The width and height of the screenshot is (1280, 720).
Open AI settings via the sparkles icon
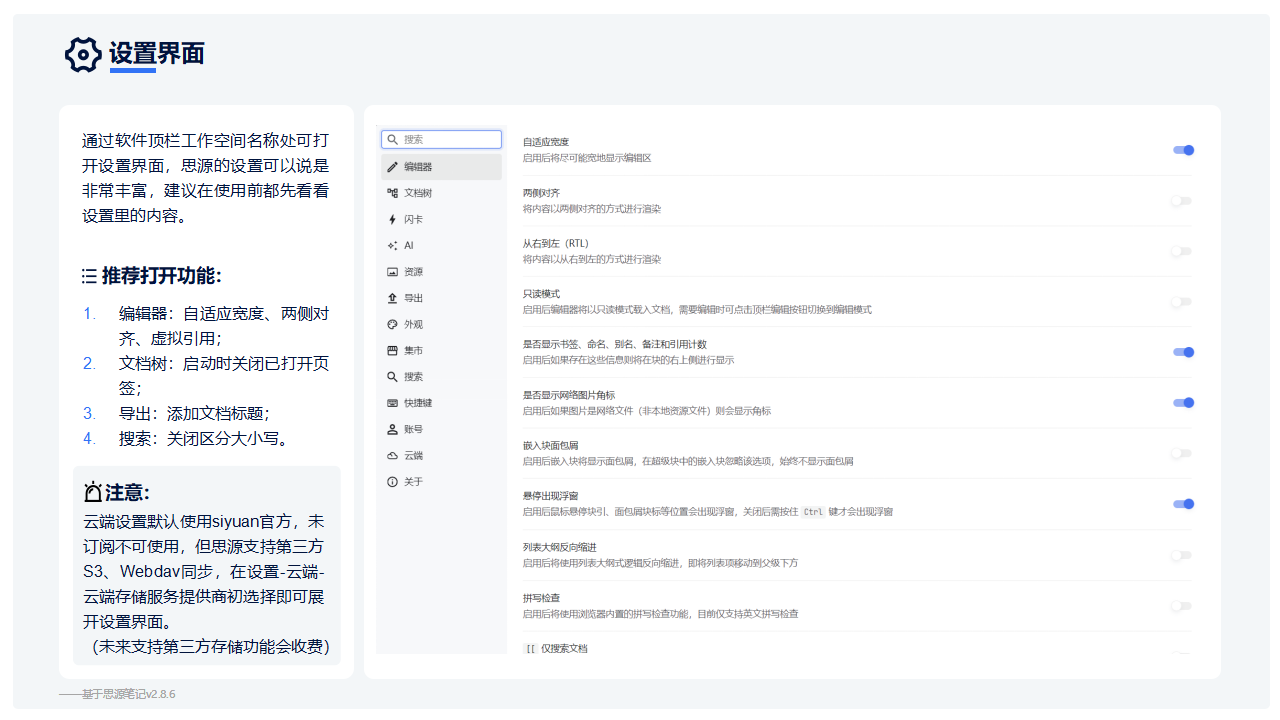coord(391,245)
